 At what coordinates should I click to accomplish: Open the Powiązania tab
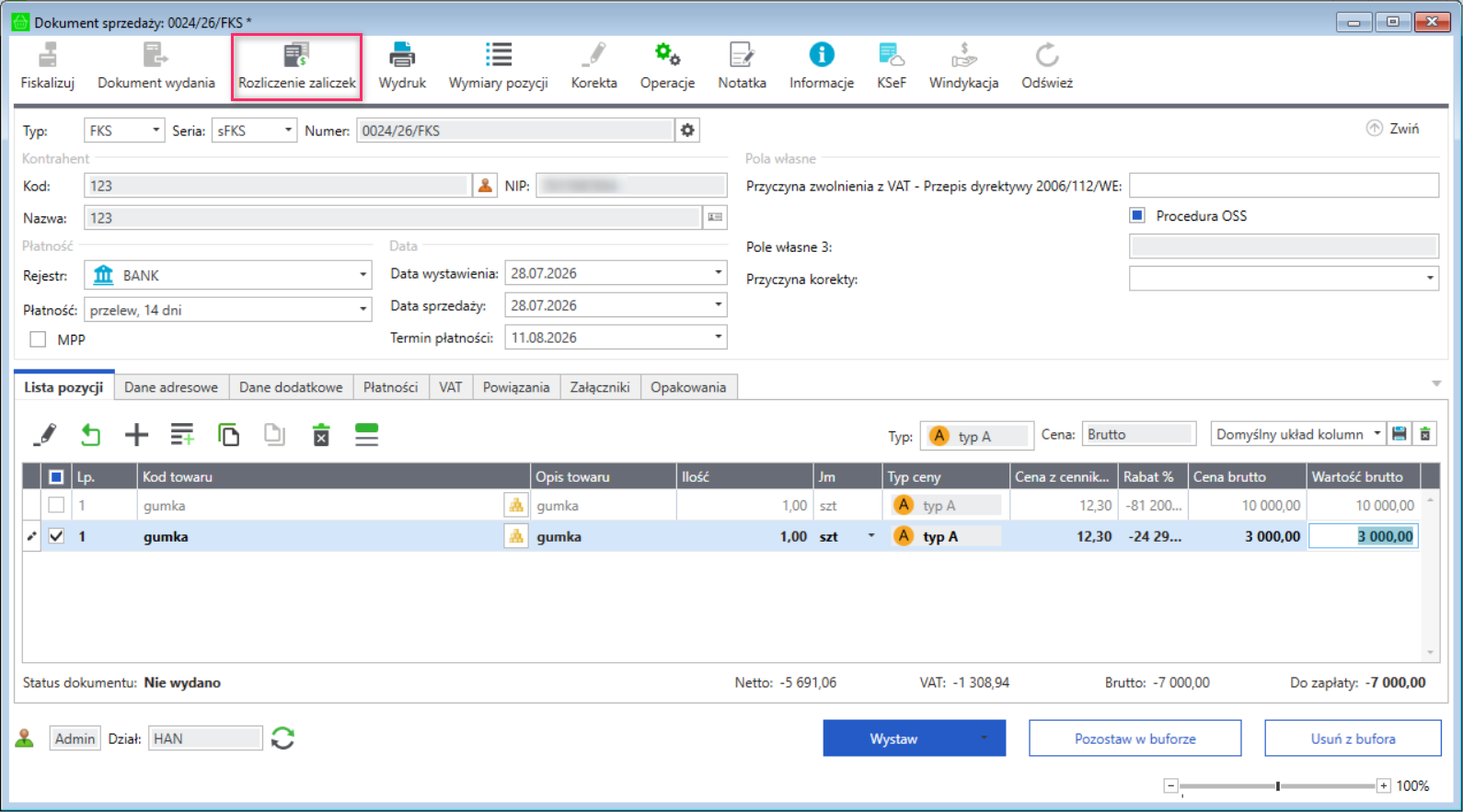pos(516,387)
